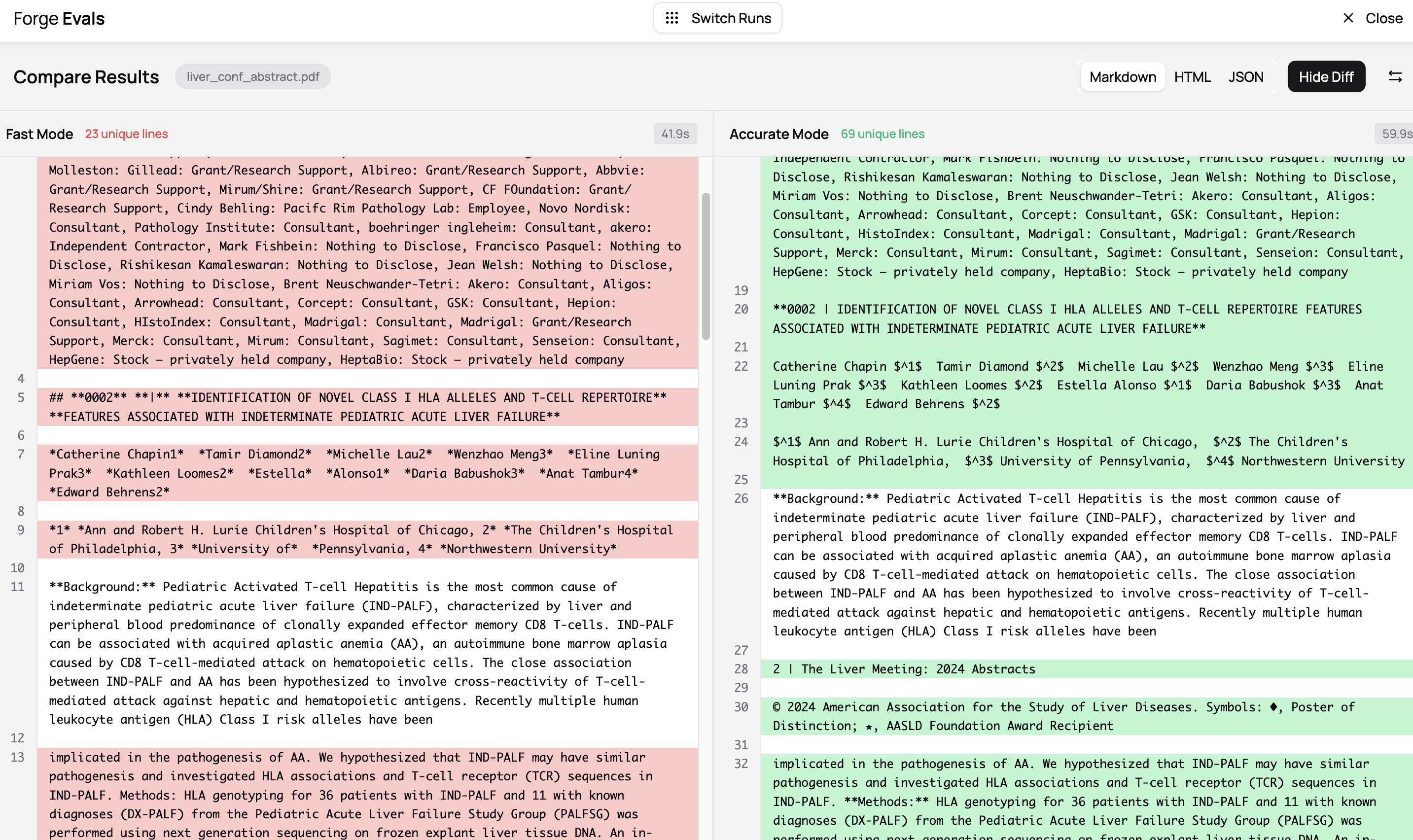The height and width of the screenshot is (840, 1413).
Task: Click the Fast Mode panel heading
Action: pyautogui.click(x=39, y=134)
